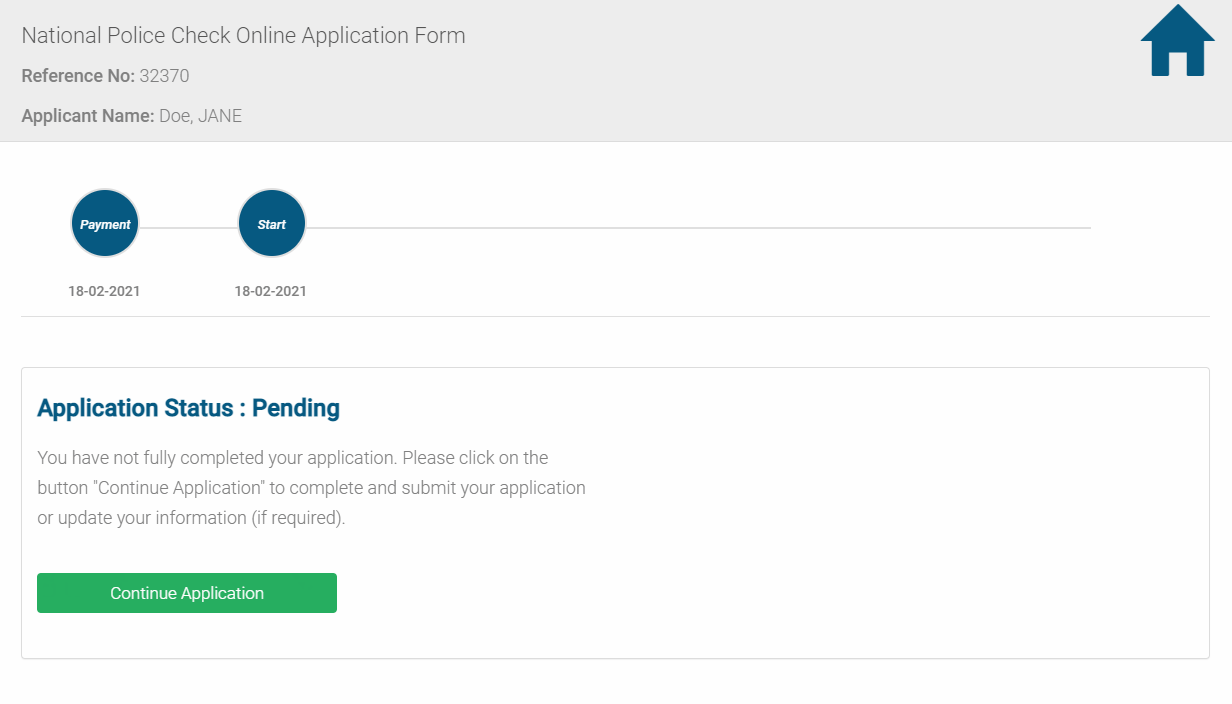Click the National Police Check form title

coord(243,36)
